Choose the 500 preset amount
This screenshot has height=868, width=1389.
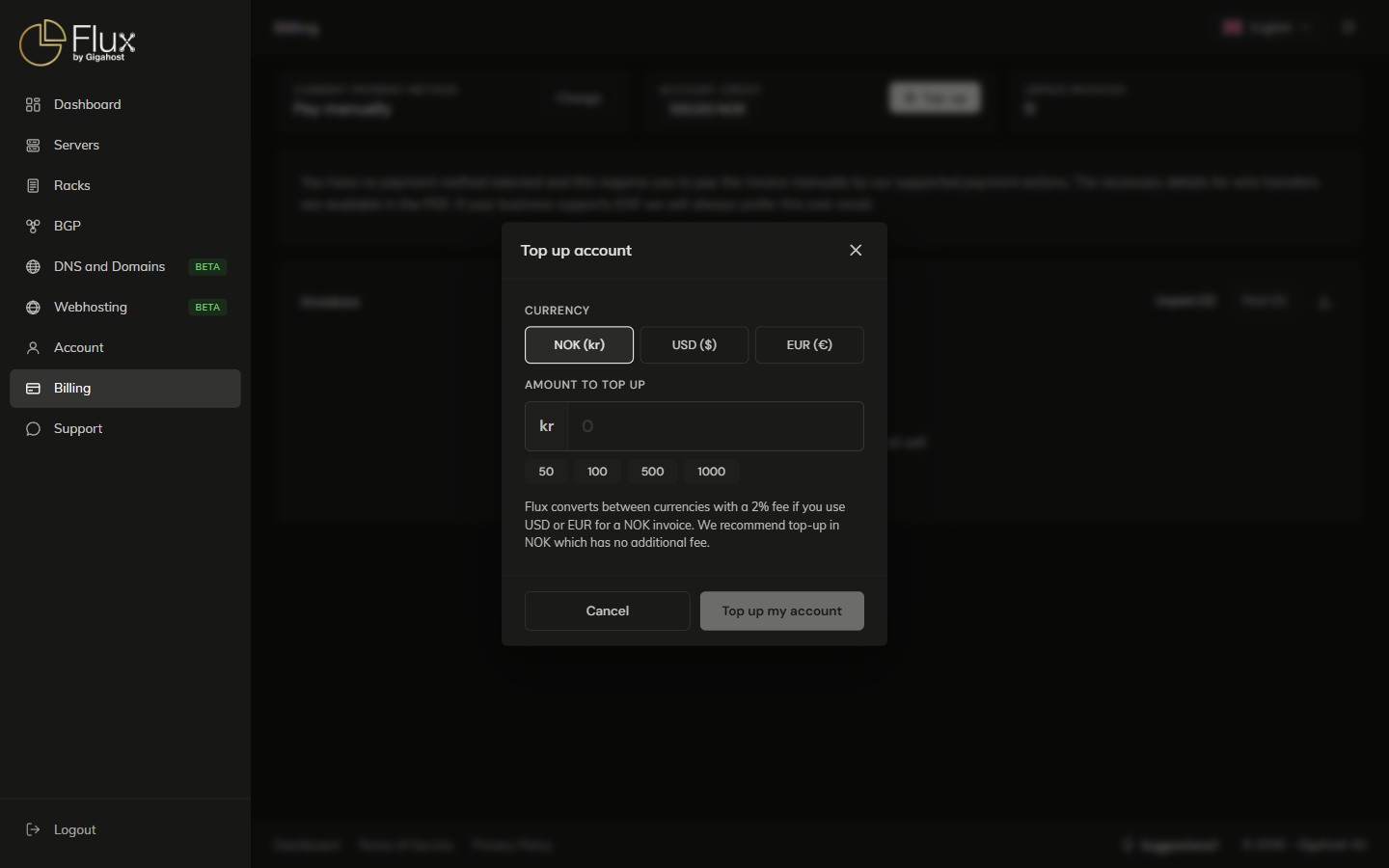tap(653, 472)
